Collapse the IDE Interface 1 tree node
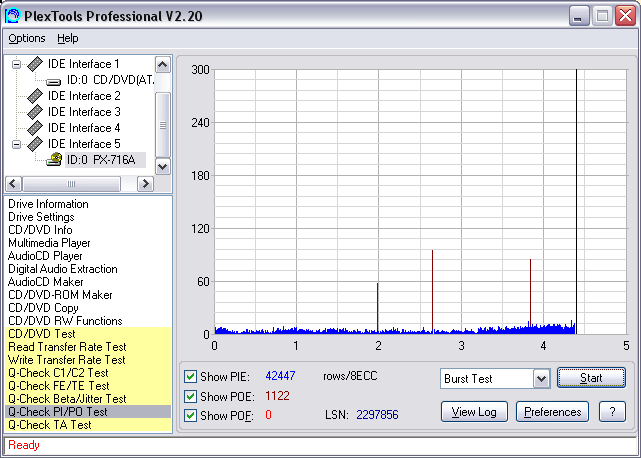Viewport: 641px width, 458px height. click(16, 64)
